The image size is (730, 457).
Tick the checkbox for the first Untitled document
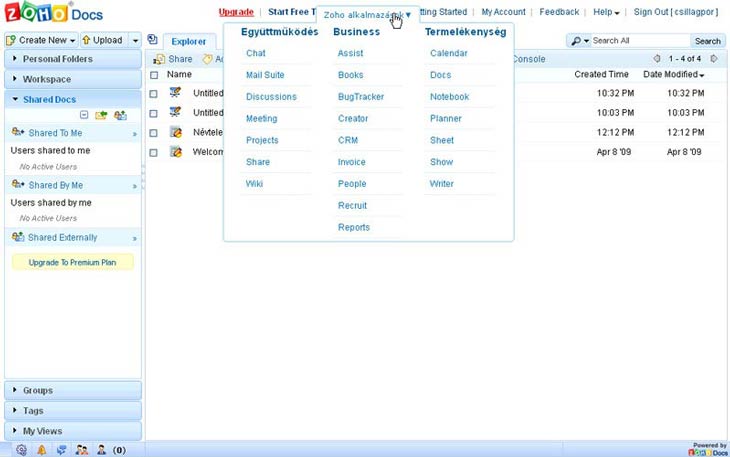154,93
